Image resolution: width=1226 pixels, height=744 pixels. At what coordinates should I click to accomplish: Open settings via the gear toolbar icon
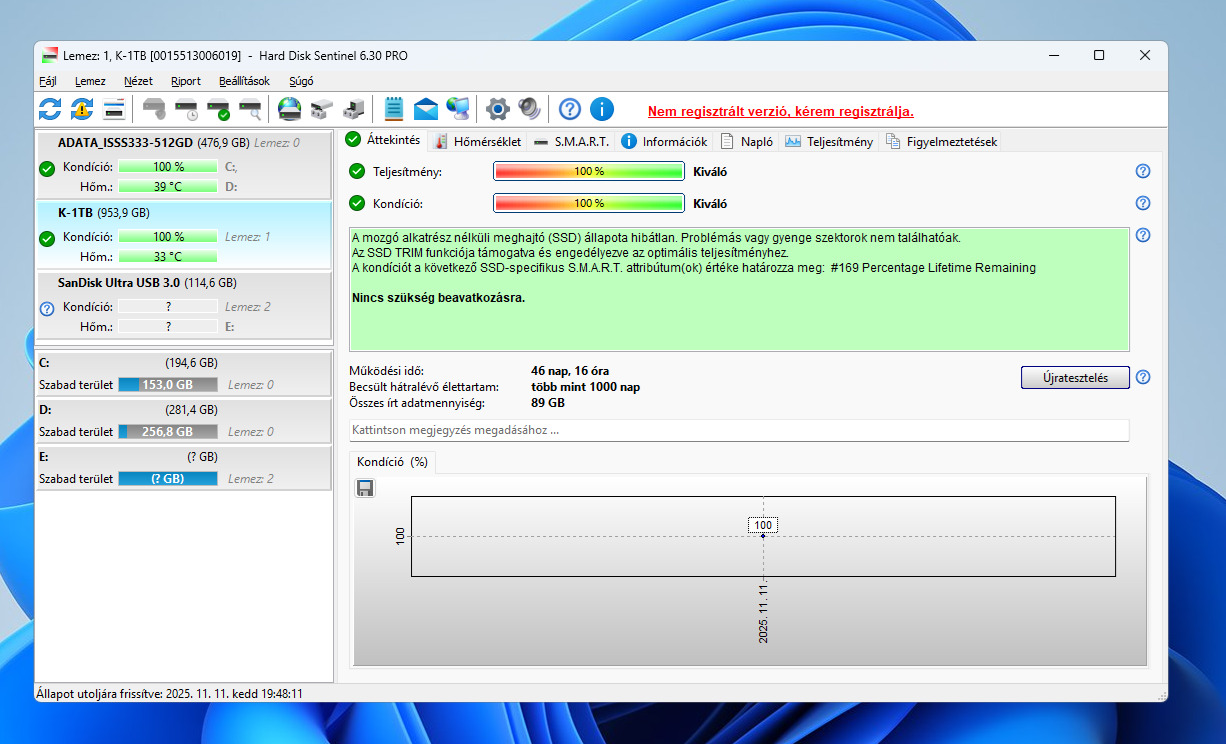(497, 109)
